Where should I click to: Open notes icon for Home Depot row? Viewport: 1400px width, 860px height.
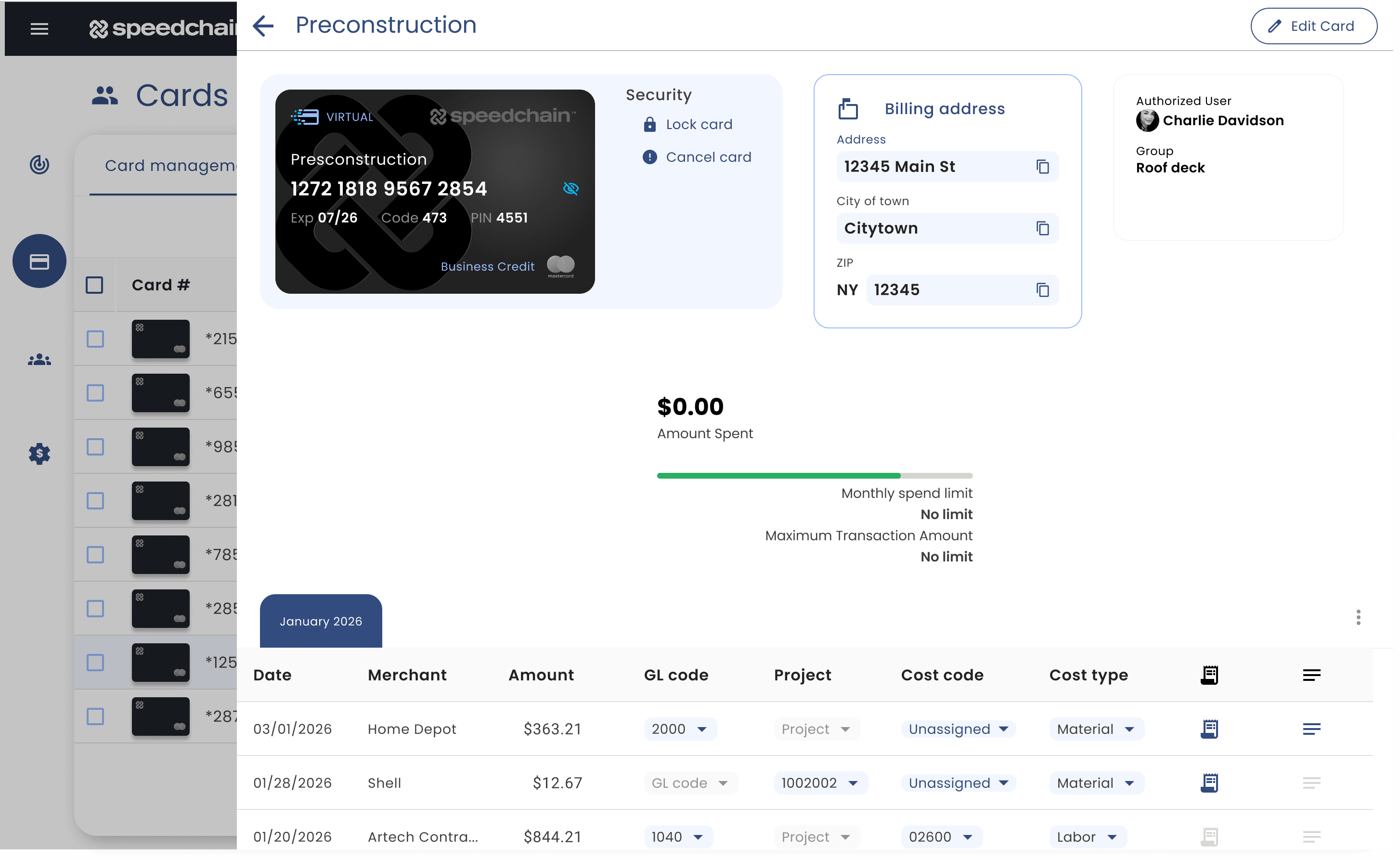[1311, 729]
